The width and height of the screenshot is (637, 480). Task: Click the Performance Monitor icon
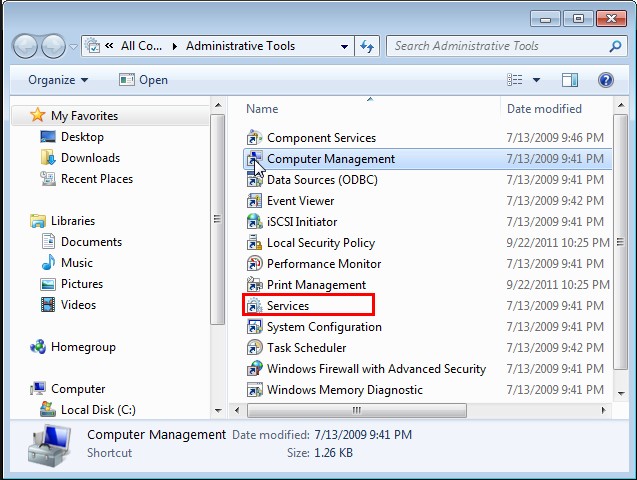click(x=255, y=264)
